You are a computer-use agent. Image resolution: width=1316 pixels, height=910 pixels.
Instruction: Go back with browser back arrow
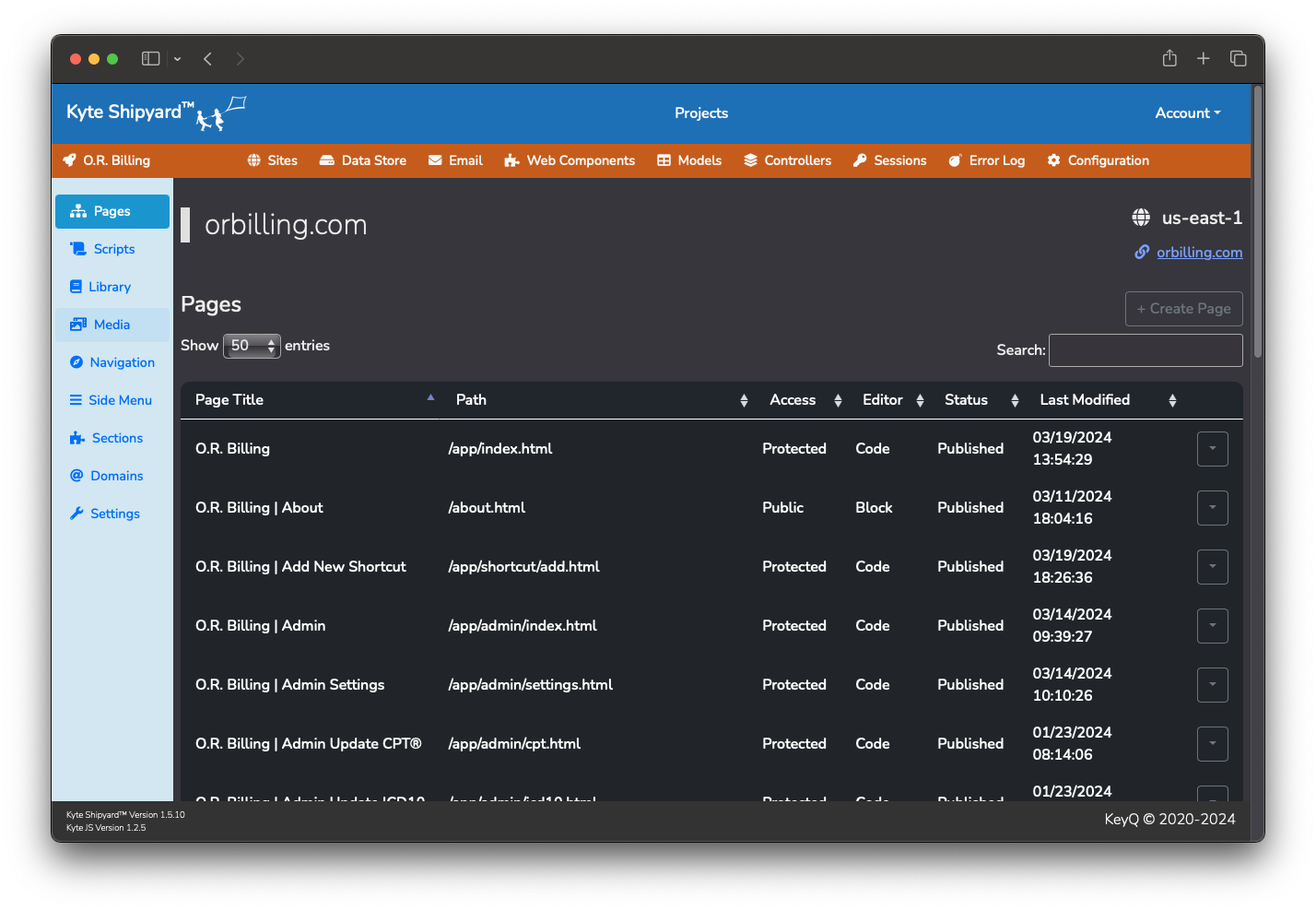point(208,58)
